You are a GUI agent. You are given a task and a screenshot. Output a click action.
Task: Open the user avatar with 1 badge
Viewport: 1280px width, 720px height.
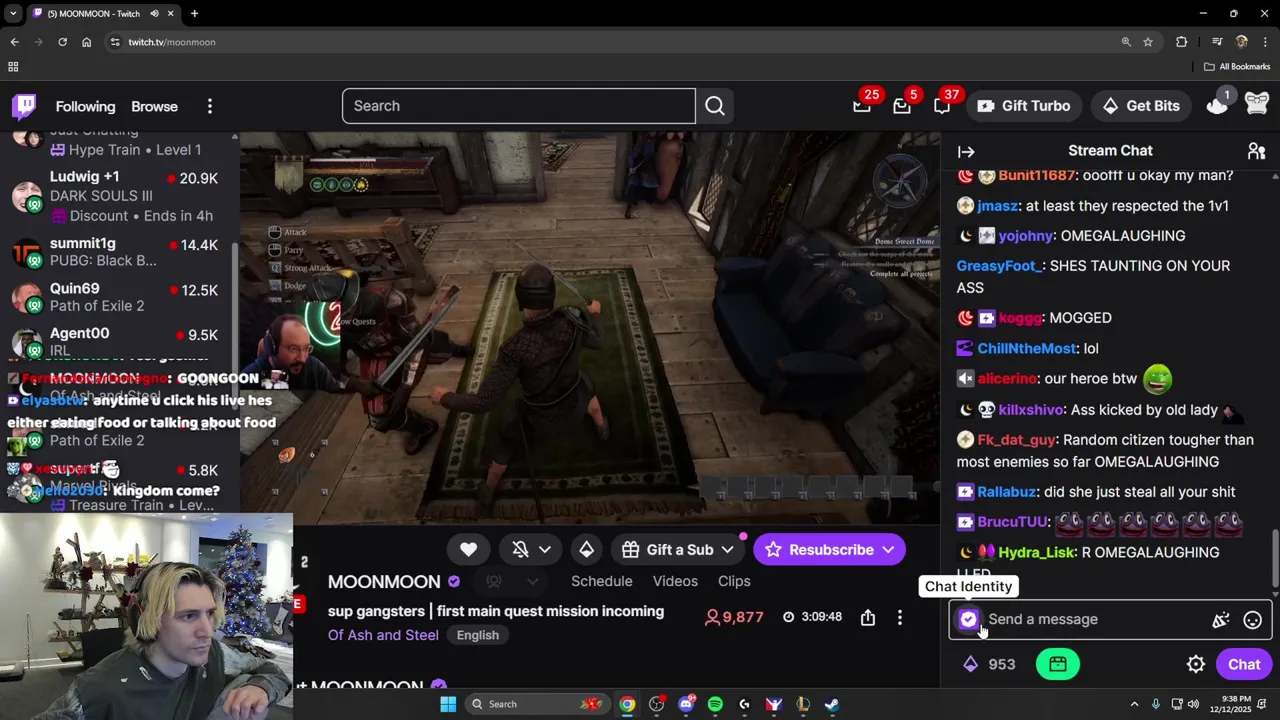point(1217,104)
